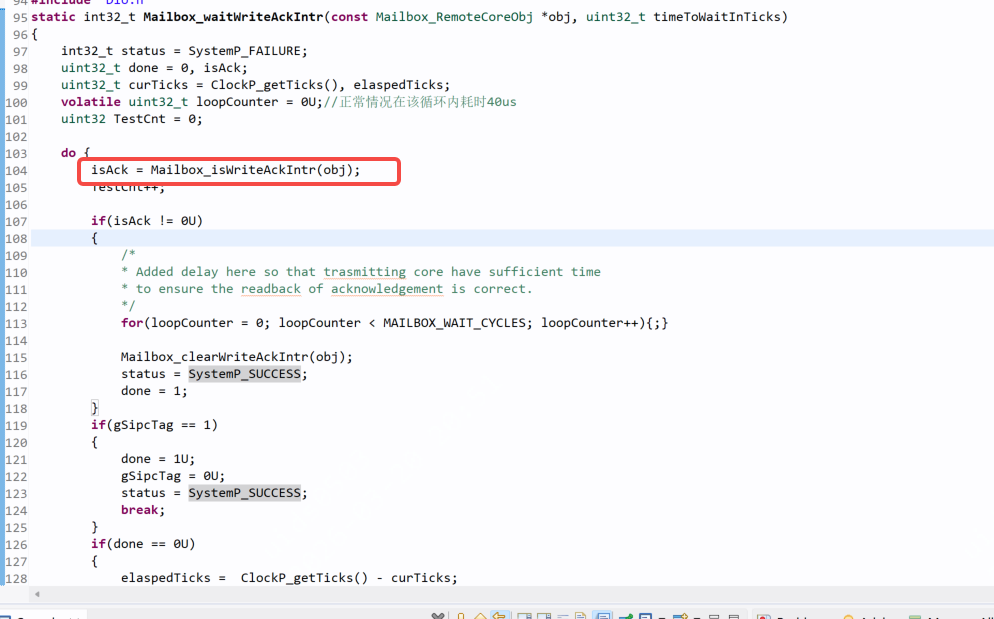The image size is (994, 619).
Task: Click gSipcTag = 0U; on line 122
Action: [172, 476]
